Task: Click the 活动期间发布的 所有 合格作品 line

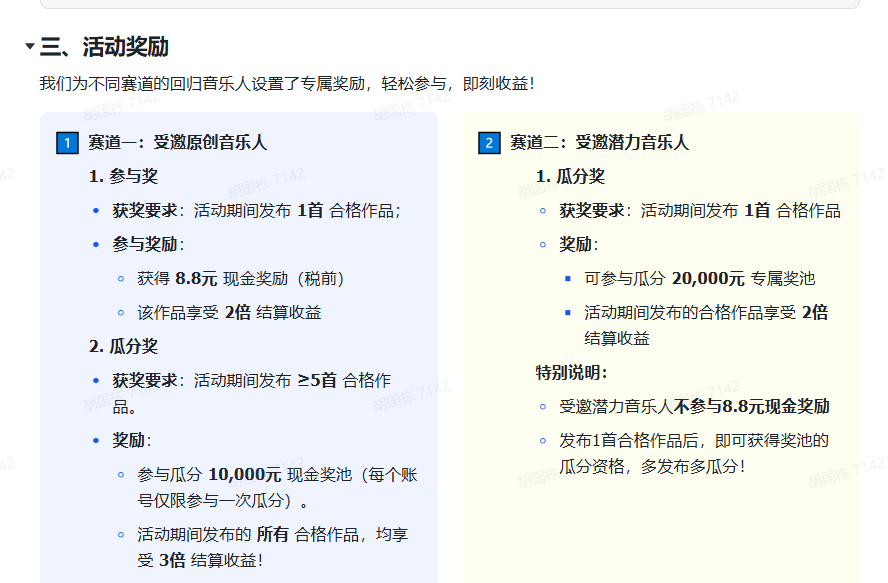Action: (272, 535)
